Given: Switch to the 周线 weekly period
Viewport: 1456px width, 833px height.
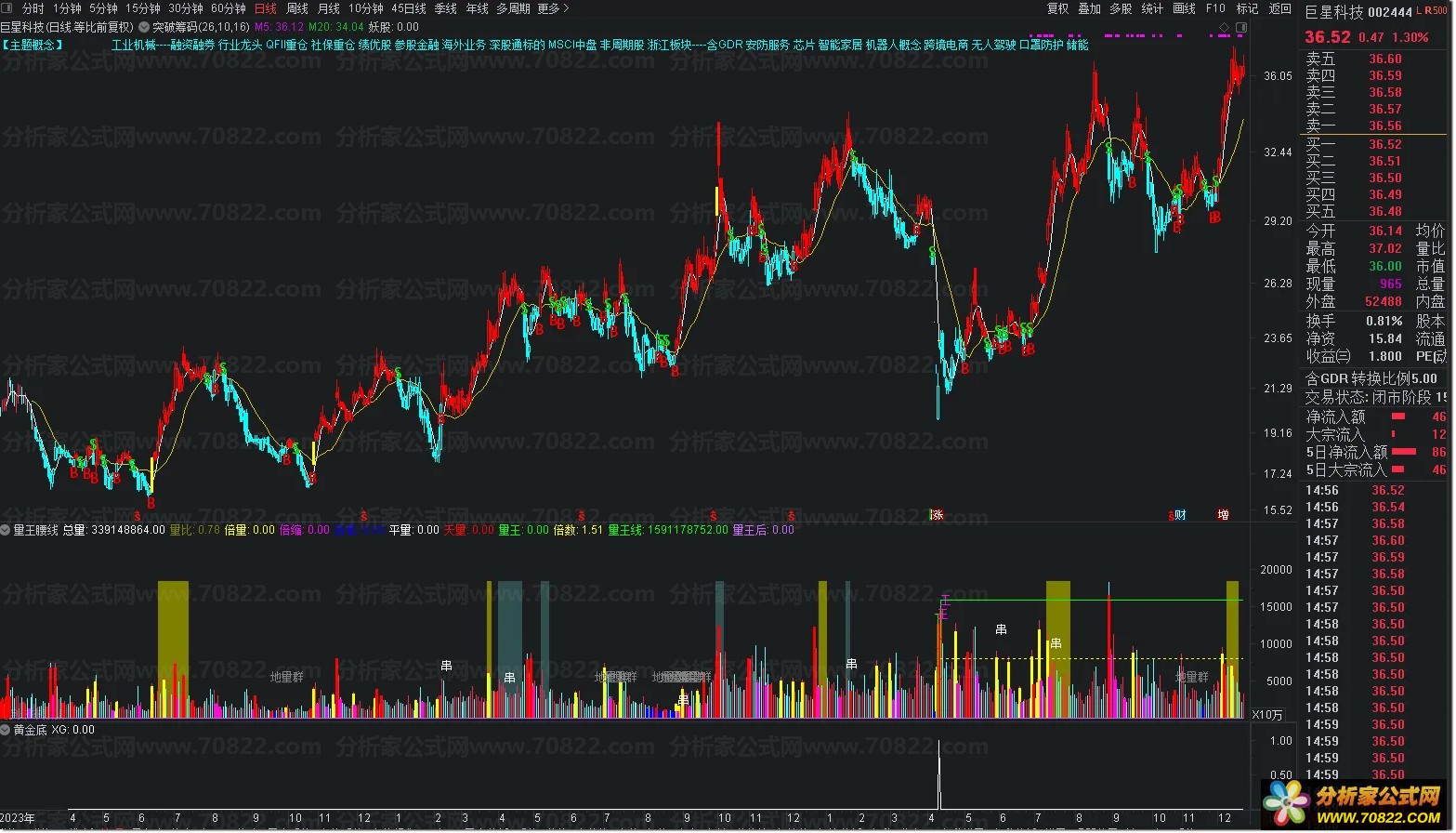Looking at the screenshot, I should tap(297, 8).
